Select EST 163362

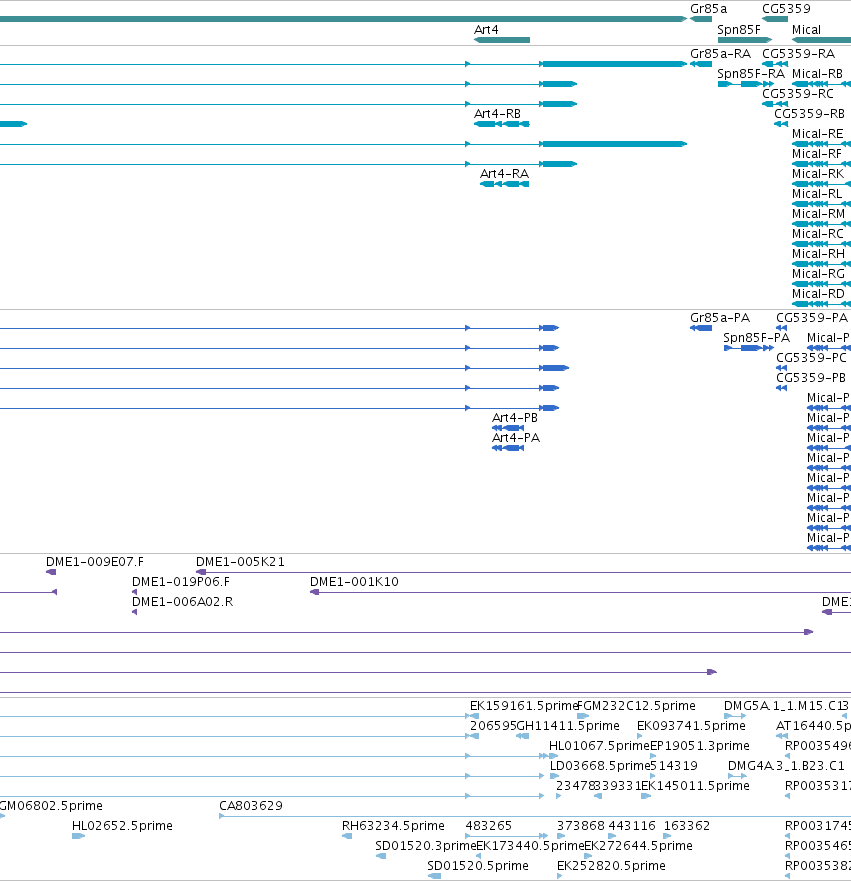click(667, 836)
